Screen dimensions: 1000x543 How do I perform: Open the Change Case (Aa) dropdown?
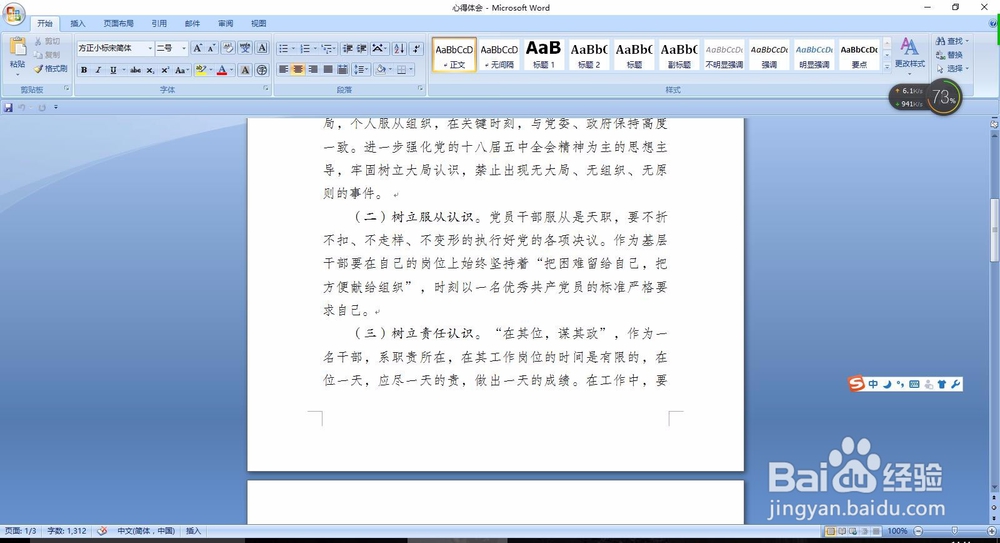(x=182, y=70)
